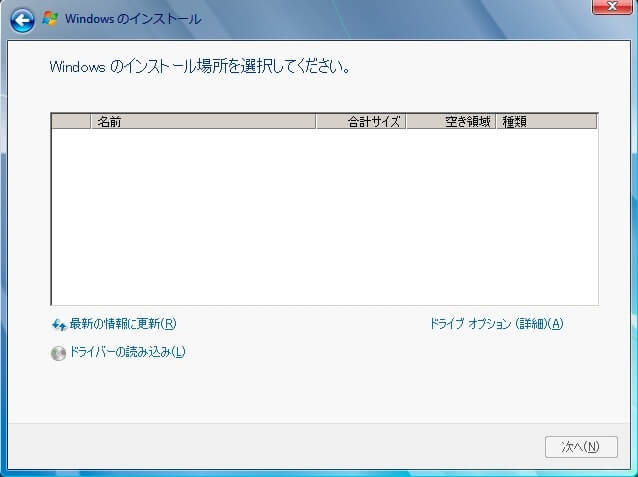
Task: Sort by 合計サイズ column header
Action: click(361, 121)
